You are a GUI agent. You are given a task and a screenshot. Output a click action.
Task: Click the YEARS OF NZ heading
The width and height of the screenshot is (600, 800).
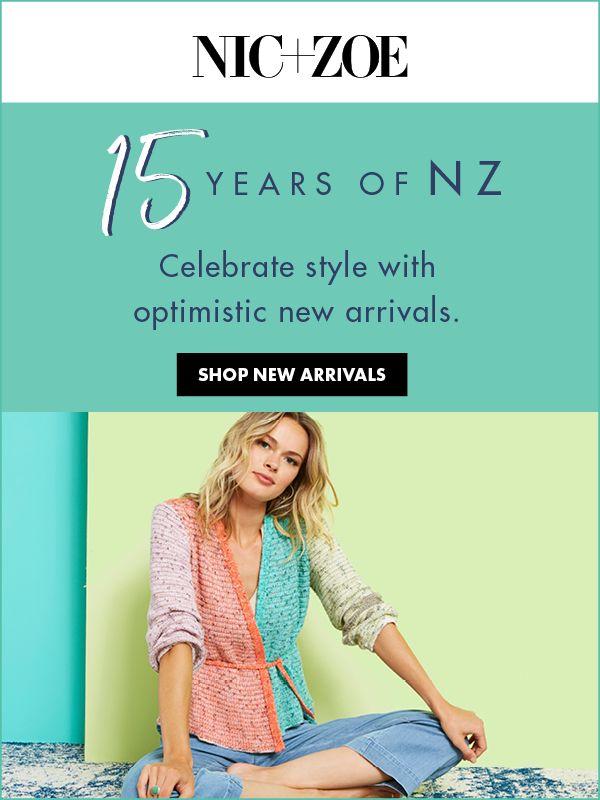[x=355, y=181]
